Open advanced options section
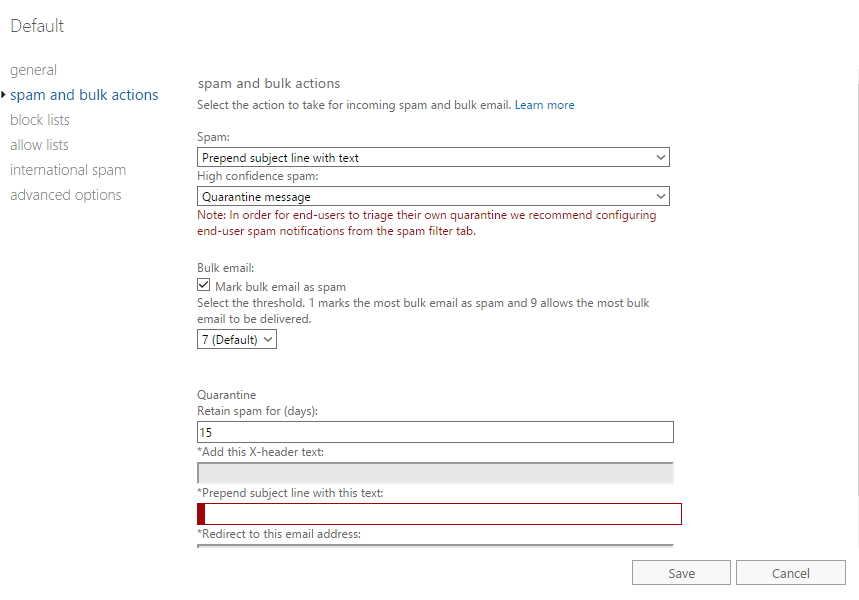Image resolution: width=859 pixels, height=600 pixels. coord(66,195)
